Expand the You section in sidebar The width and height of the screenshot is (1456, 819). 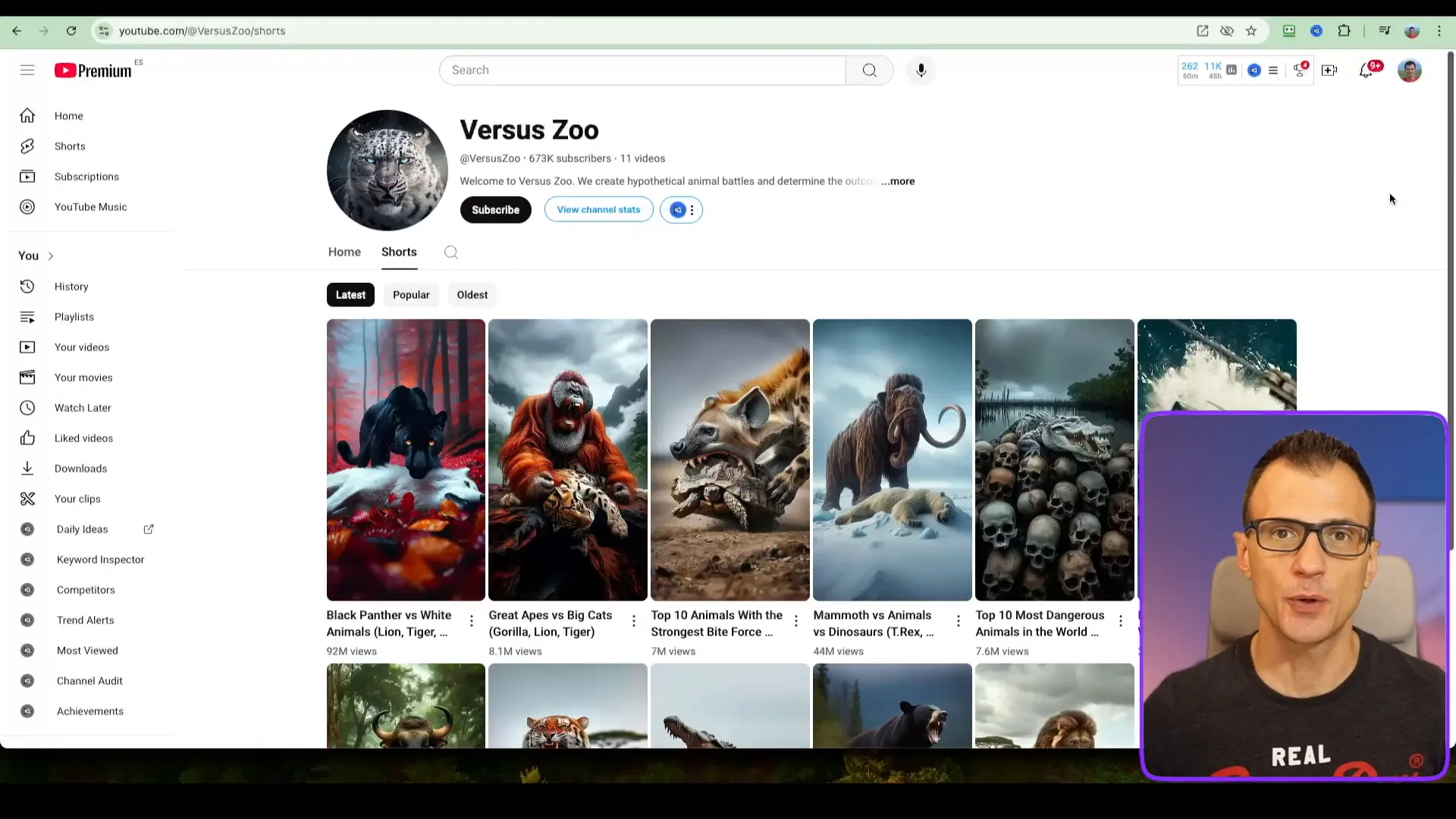click(50, 255)
